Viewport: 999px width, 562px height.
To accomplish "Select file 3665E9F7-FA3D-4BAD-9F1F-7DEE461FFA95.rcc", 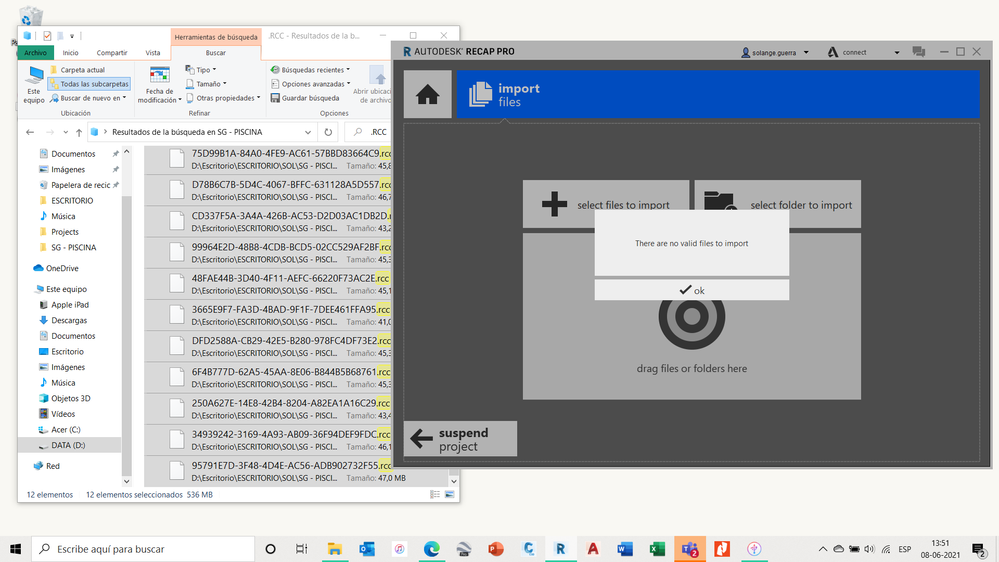I will (268, 315).
